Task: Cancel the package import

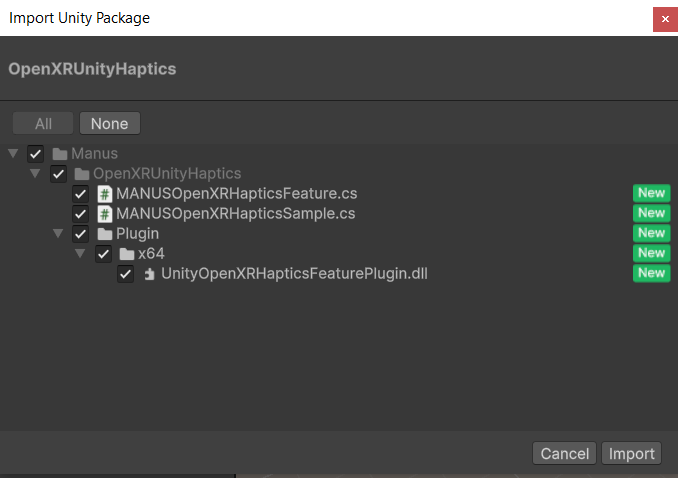Action: click(x=564, y=454)
